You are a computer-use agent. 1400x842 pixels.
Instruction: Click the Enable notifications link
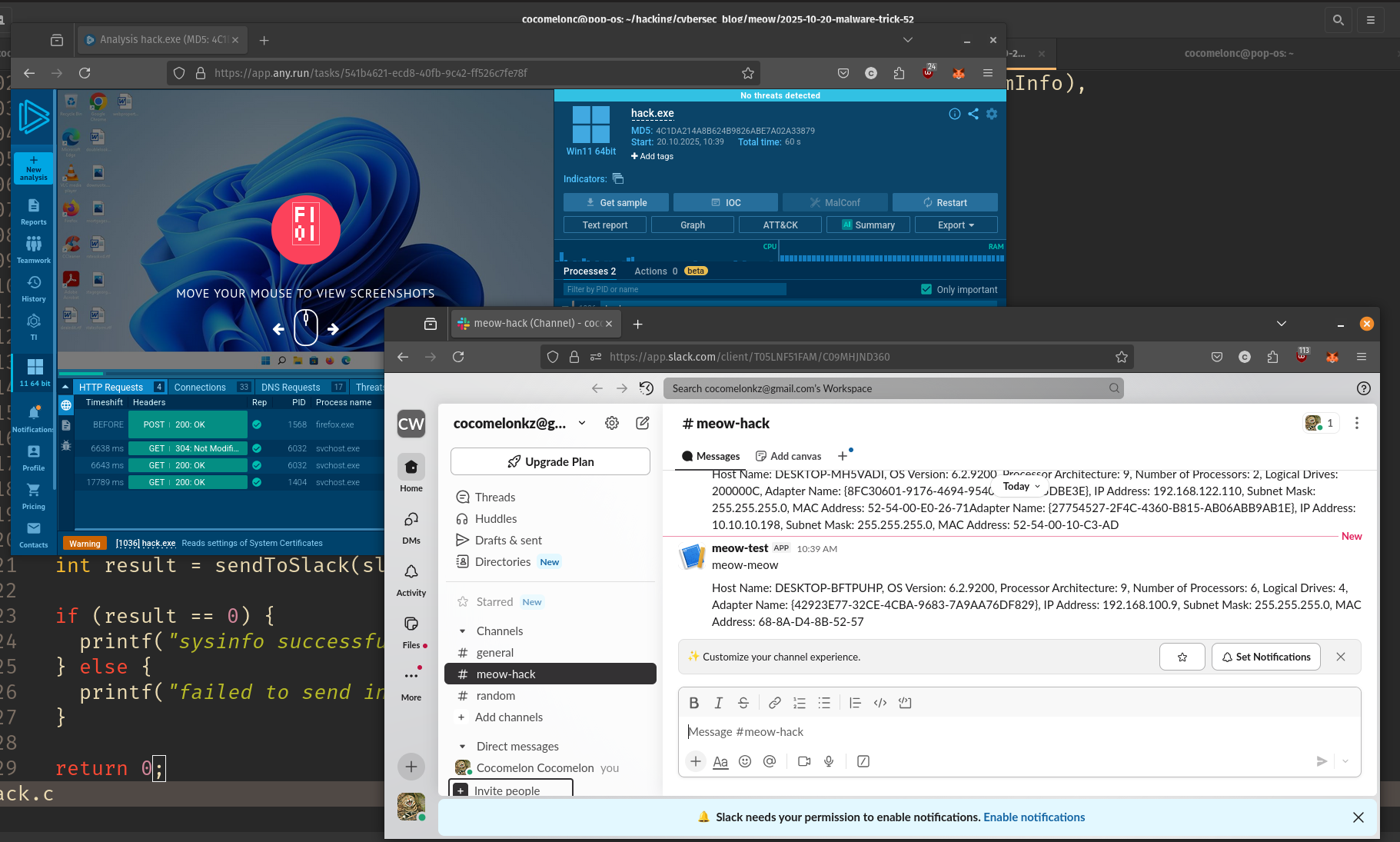(x=1034, y=817)
